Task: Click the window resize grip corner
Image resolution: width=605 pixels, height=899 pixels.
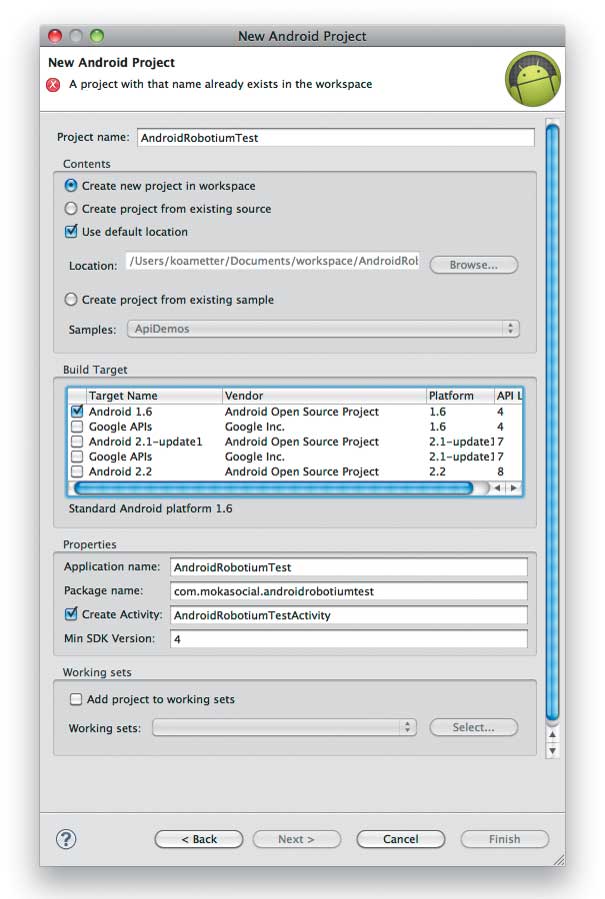Action: [x=559, y=859]
